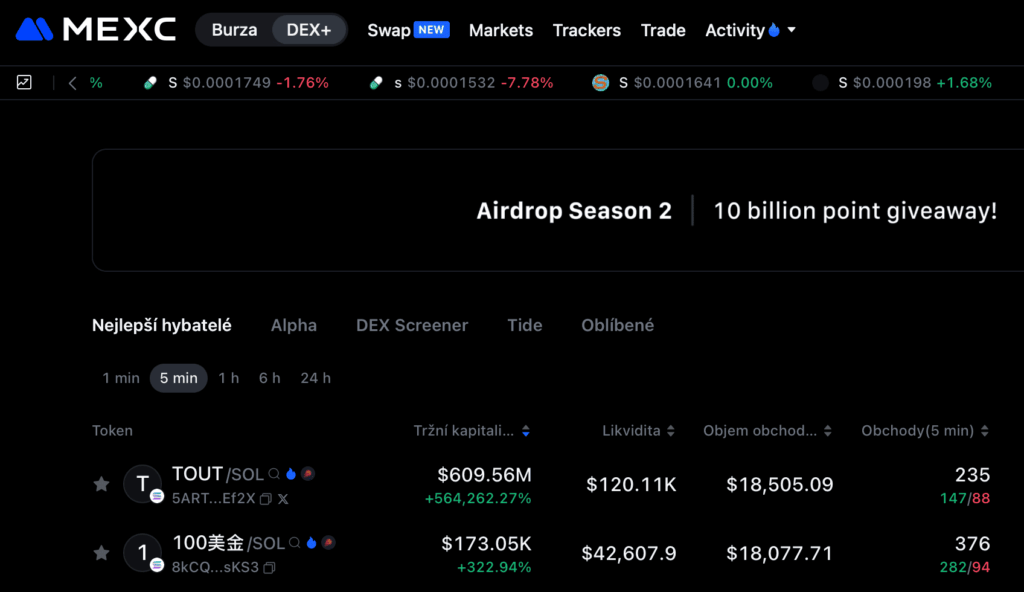Open the Trade menu item
The width and height of the screenshot is (1024, 592).
663,30
